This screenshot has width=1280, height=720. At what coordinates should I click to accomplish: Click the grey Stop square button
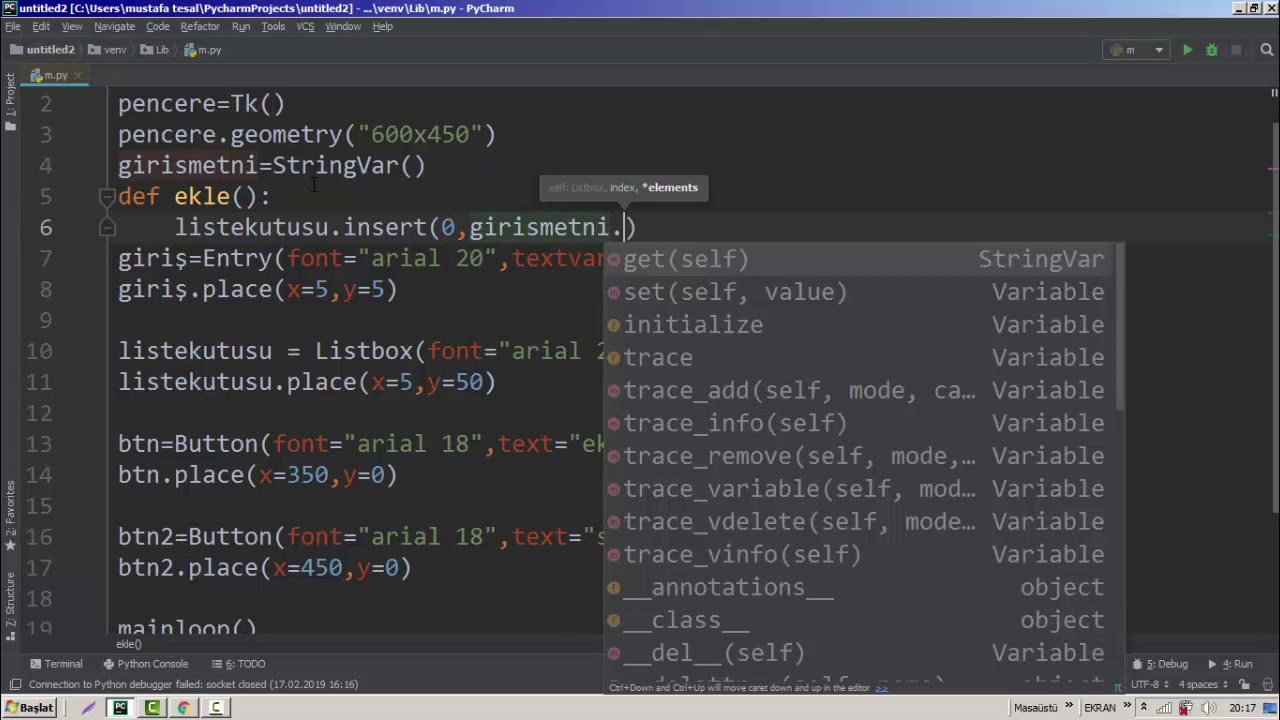coord(1236,50)
